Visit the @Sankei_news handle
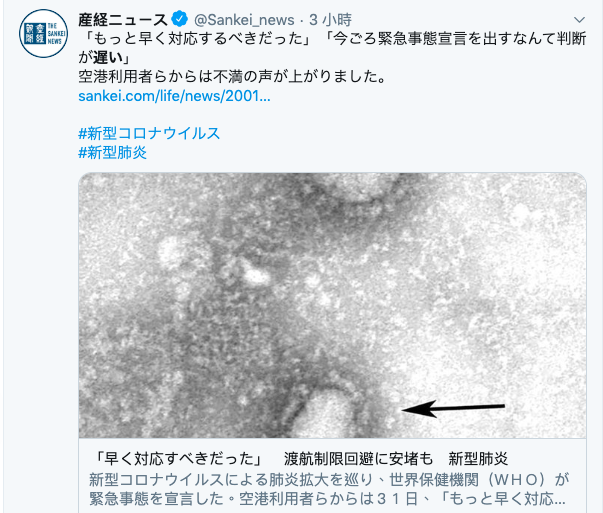Image resolution: width=603 pixels, height=513 pixels. [244, 20]
